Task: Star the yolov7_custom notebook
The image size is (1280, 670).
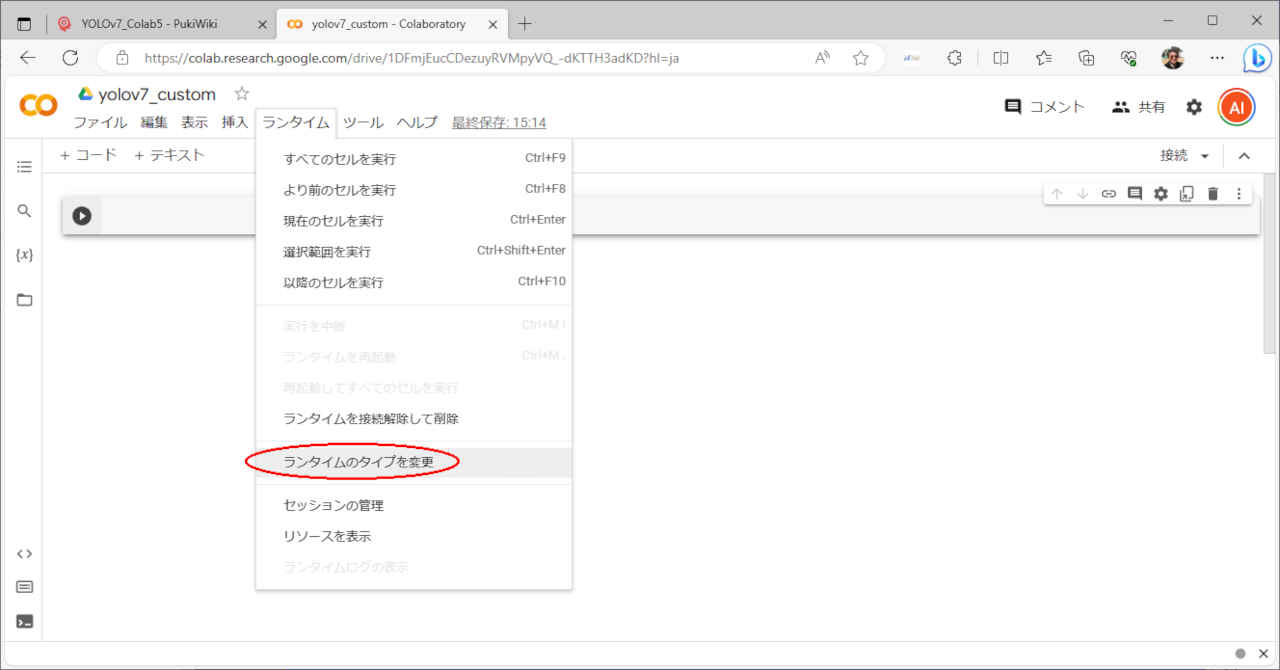Action: pos(241,94)
